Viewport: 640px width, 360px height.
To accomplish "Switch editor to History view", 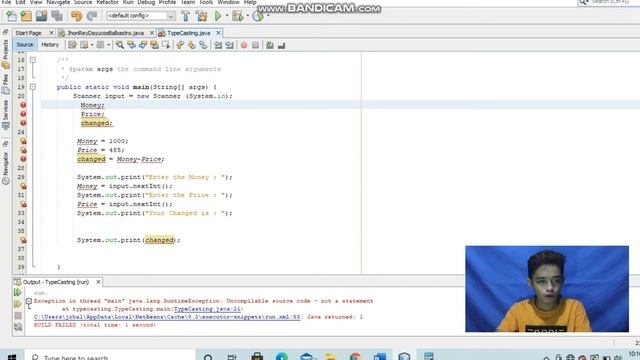I will (50, 44).
